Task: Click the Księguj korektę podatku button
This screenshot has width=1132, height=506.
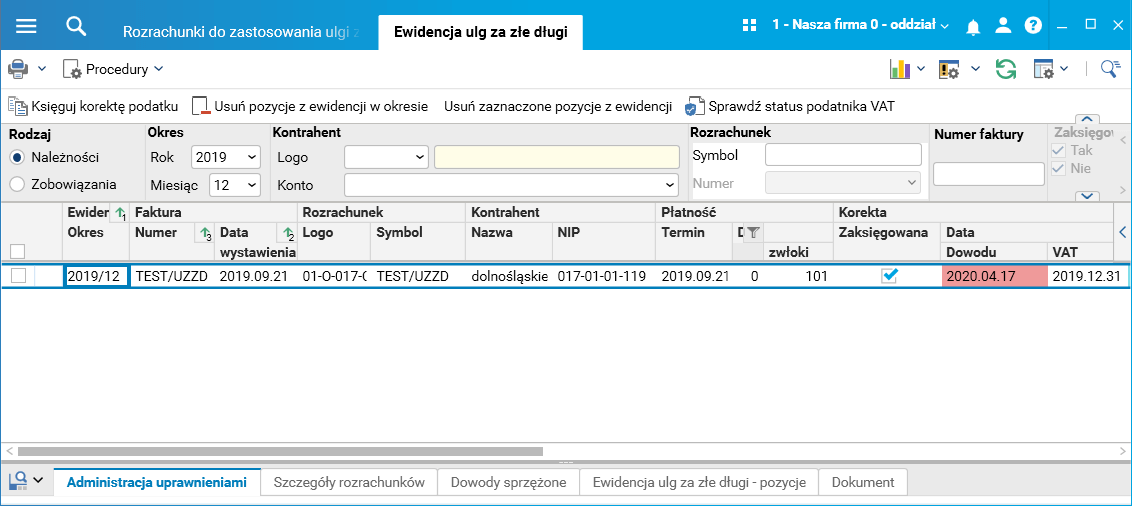Action: click(x=93, y=106)
